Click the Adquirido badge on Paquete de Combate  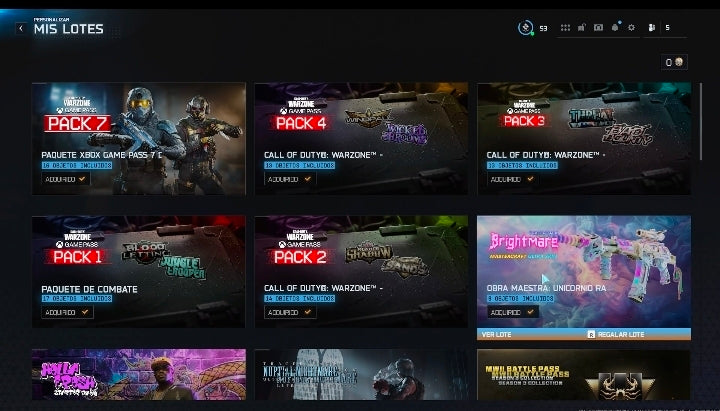click(x=67, y=312)
